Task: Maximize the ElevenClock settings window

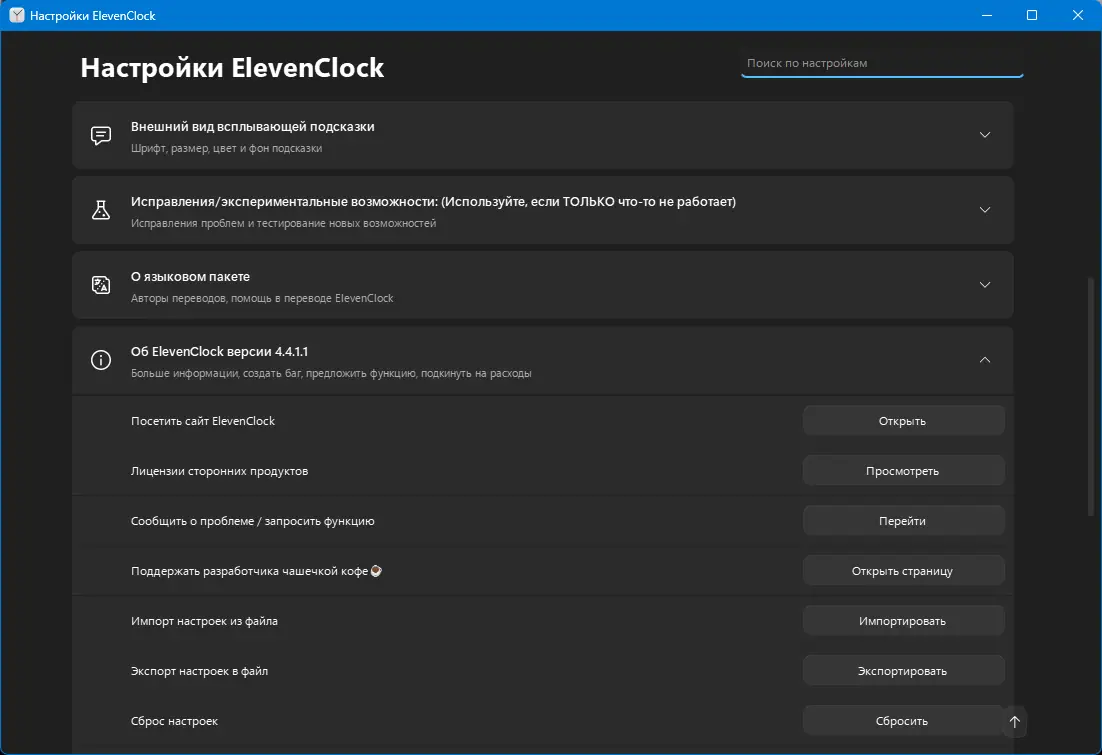Action: click(1032, 15)
